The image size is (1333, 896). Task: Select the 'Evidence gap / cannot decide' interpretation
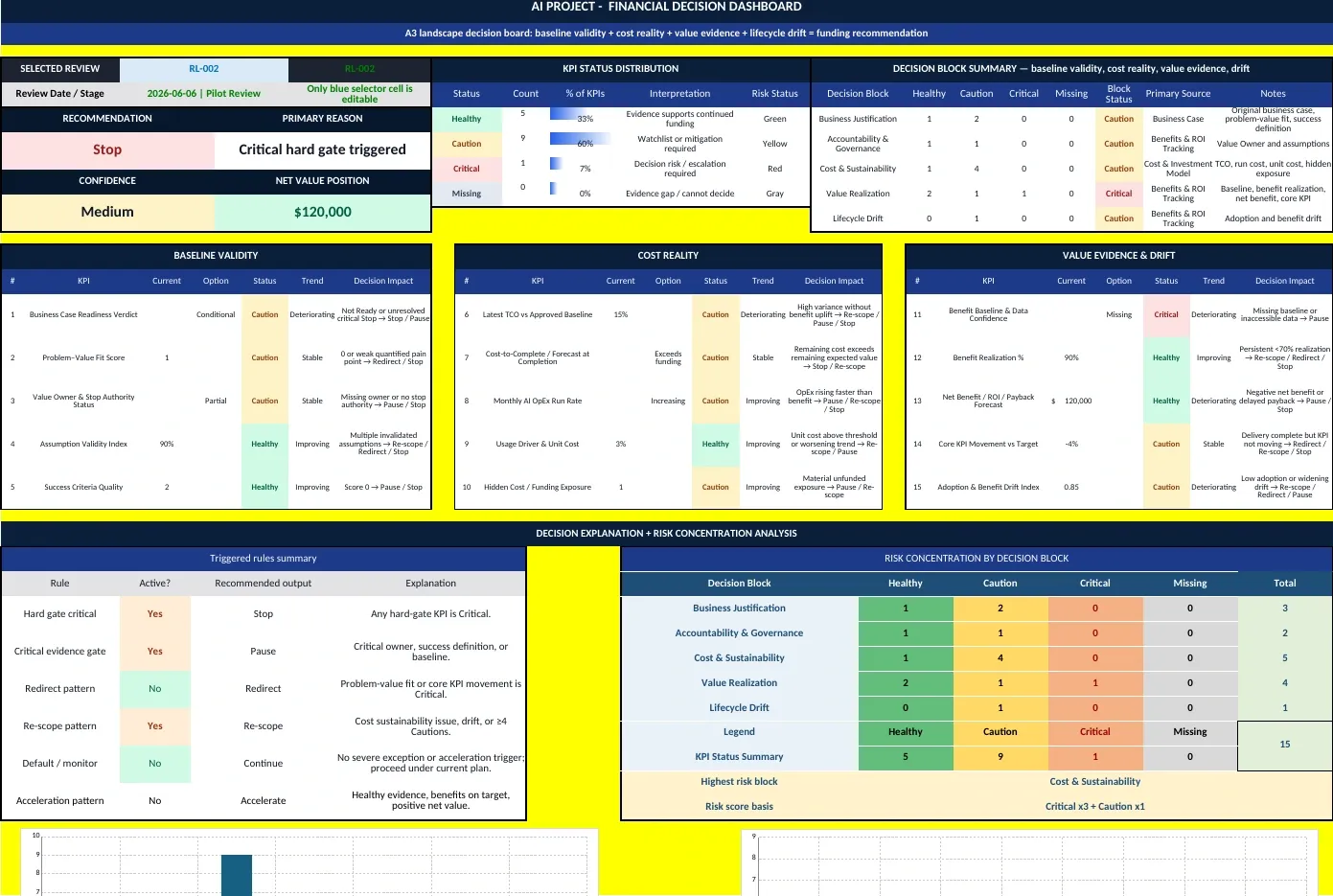[679, 194]
